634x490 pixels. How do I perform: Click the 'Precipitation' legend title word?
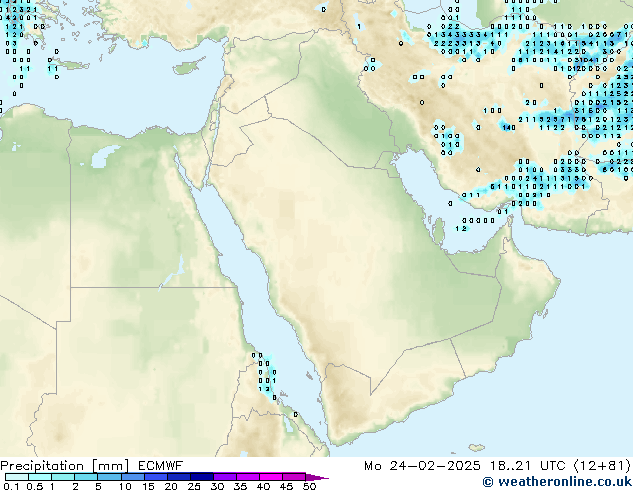point(42,466)
